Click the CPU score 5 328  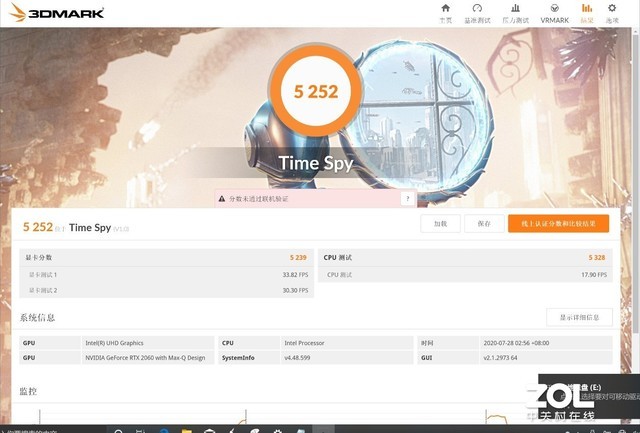597,258
